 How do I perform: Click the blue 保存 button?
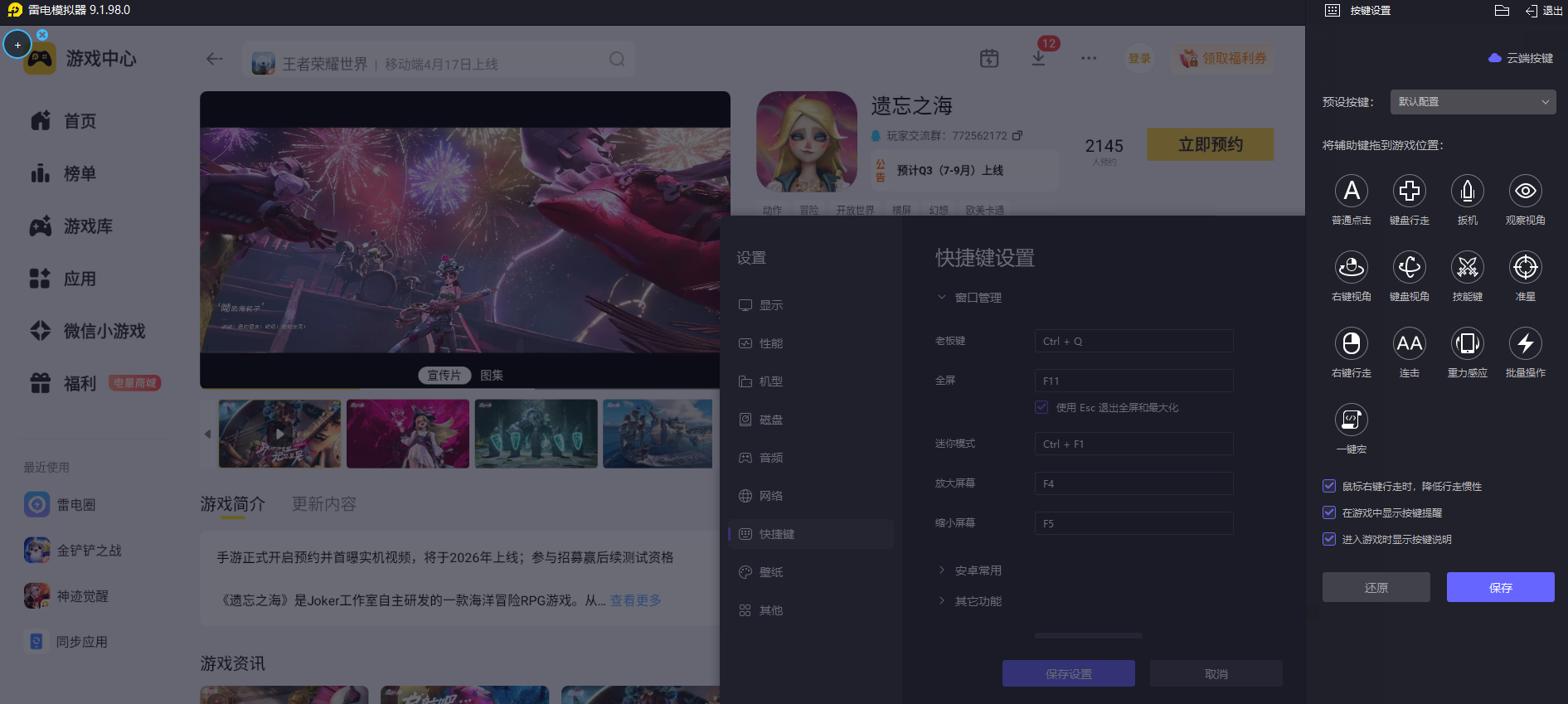click(x=1500, y=587)
